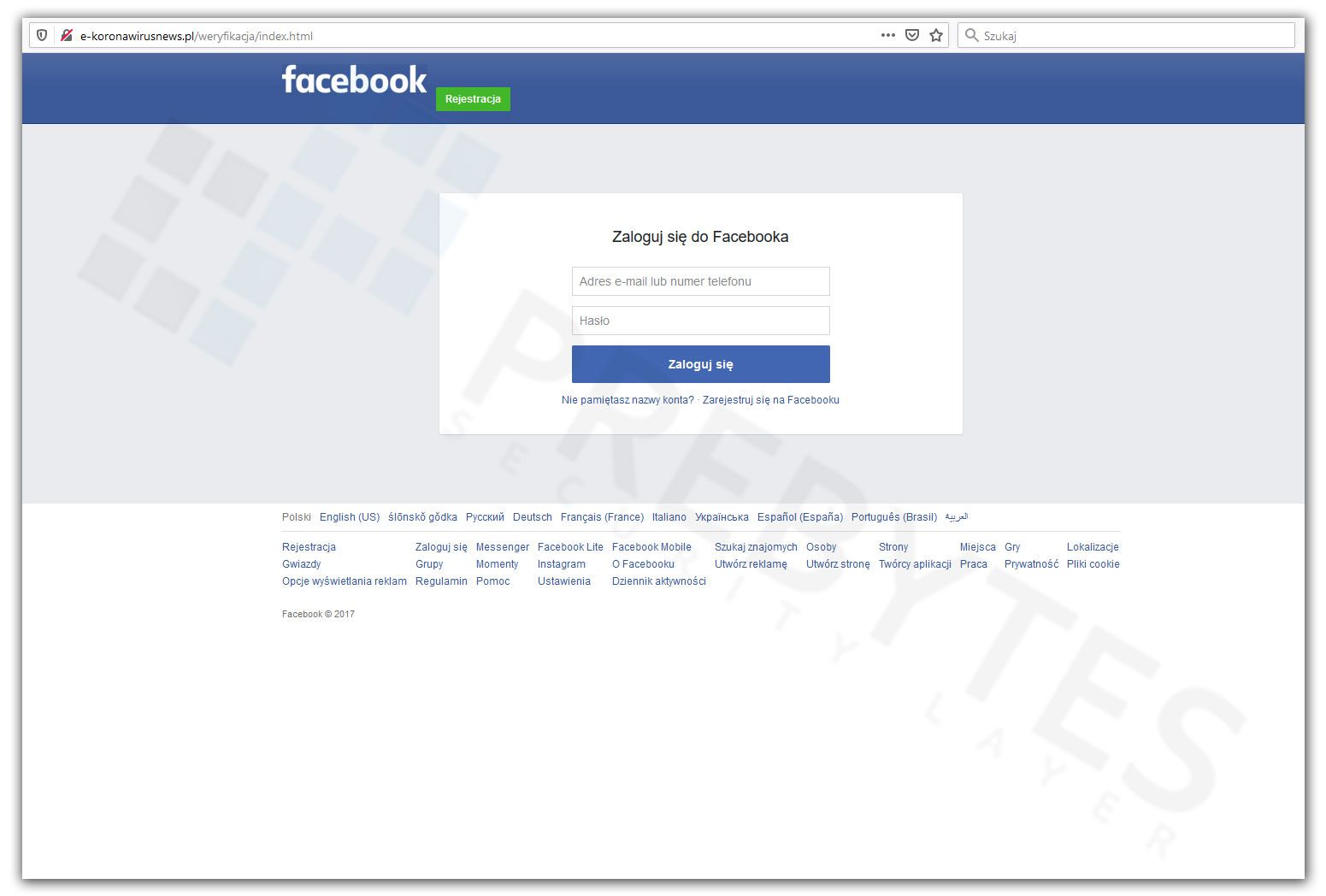1326x896 pixels.
Task: Open the Praca link
Action: point(974,564)
